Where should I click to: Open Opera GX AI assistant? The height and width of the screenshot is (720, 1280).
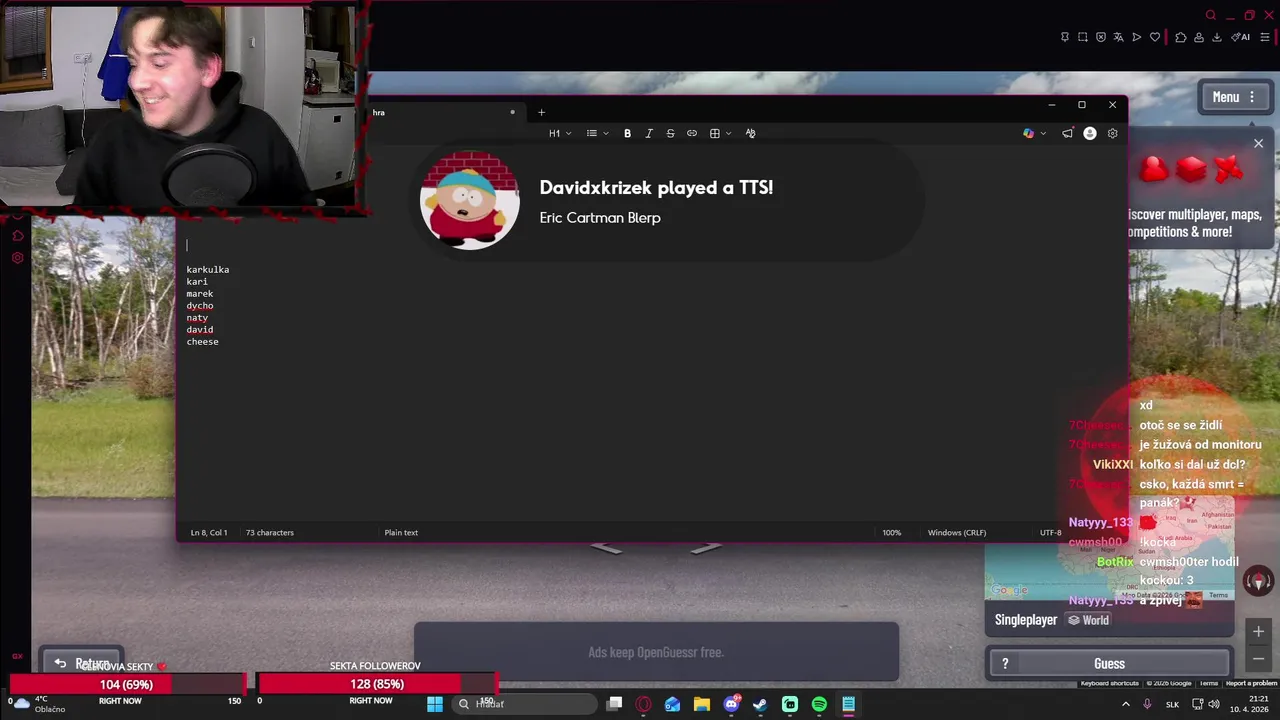pos(1241,37)
